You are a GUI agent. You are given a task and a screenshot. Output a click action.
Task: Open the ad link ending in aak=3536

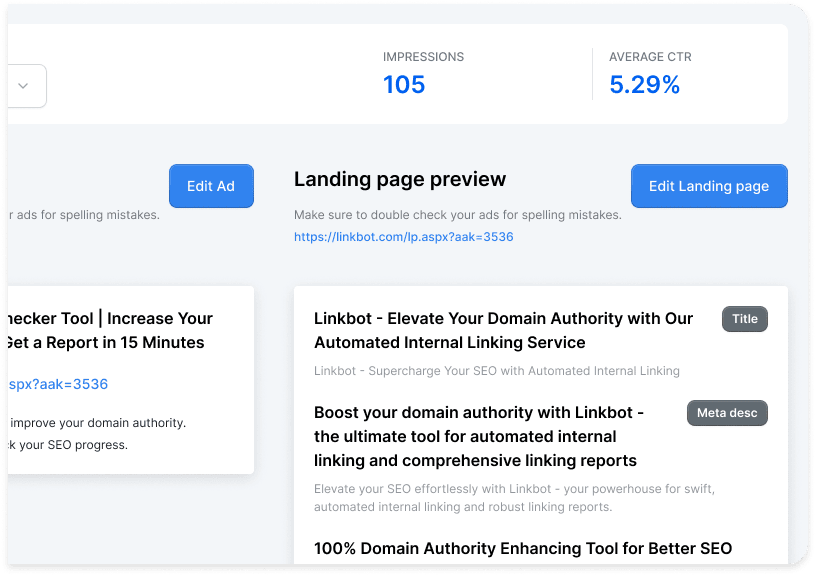(58, 384)
